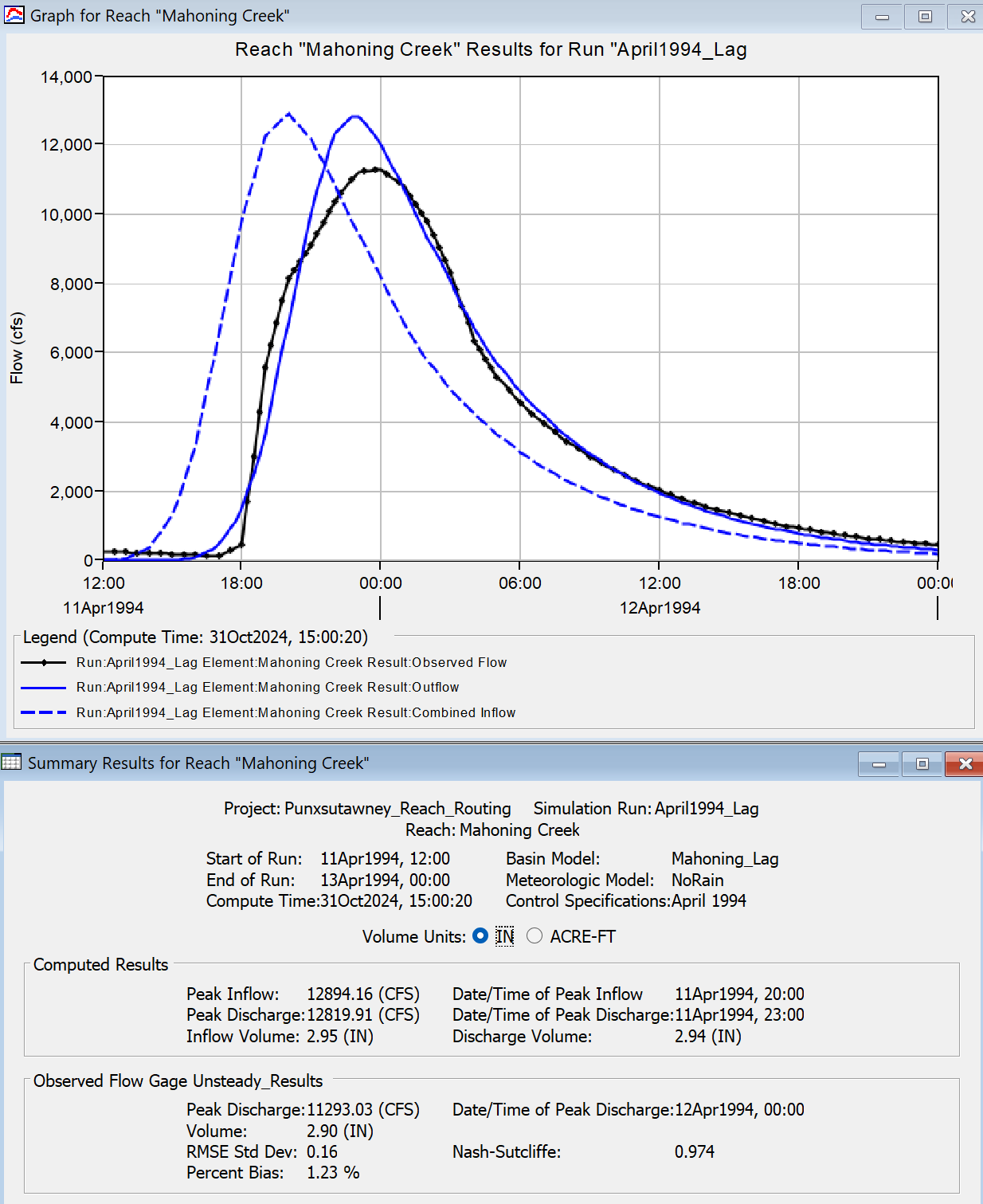Click the Project name Punxsutawney_Reach_Routing
Screen dimensions: 983x1204
pos(398,808)
